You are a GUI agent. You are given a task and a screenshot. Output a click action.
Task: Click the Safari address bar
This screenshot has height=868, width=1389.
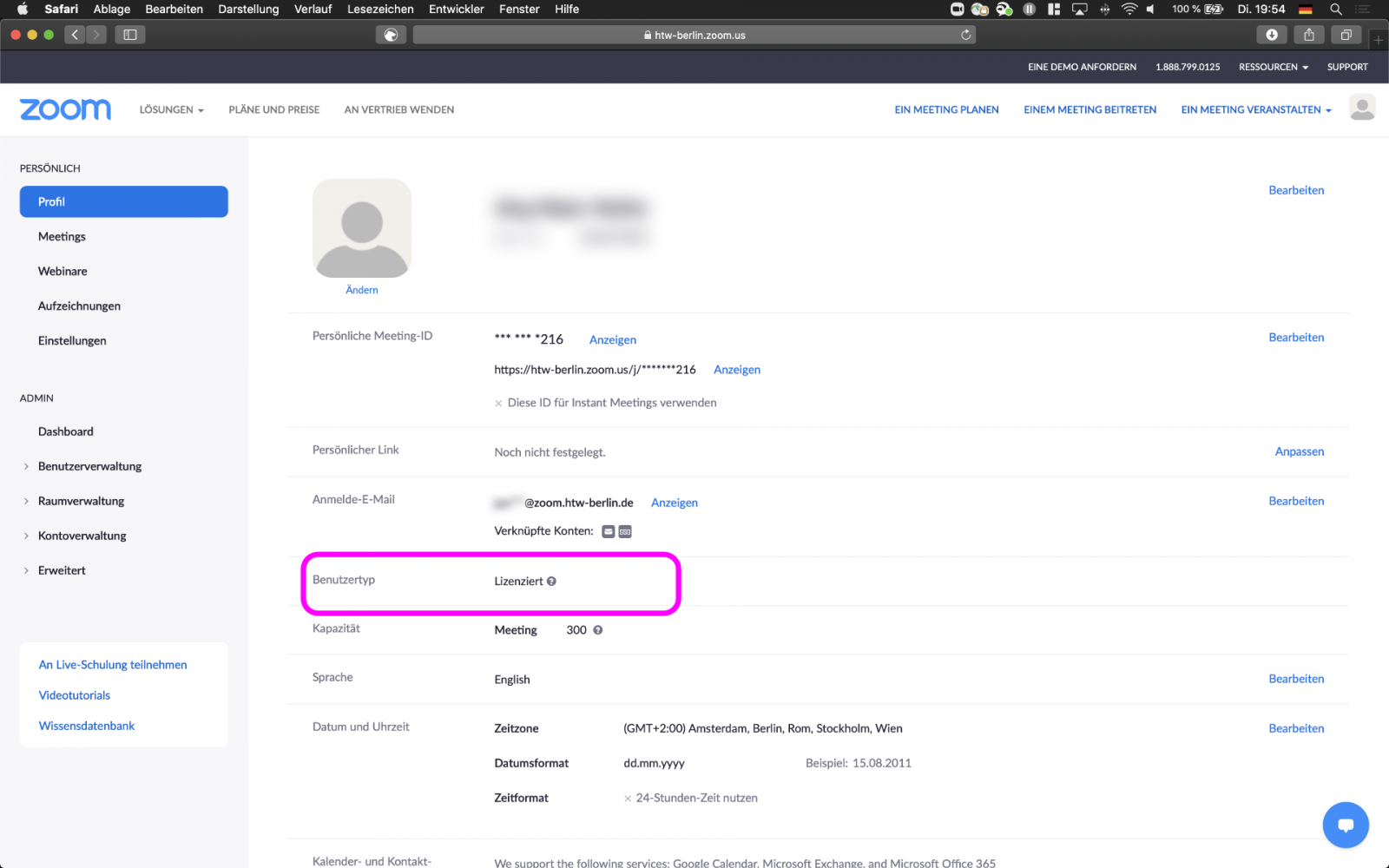pos(694,35)
